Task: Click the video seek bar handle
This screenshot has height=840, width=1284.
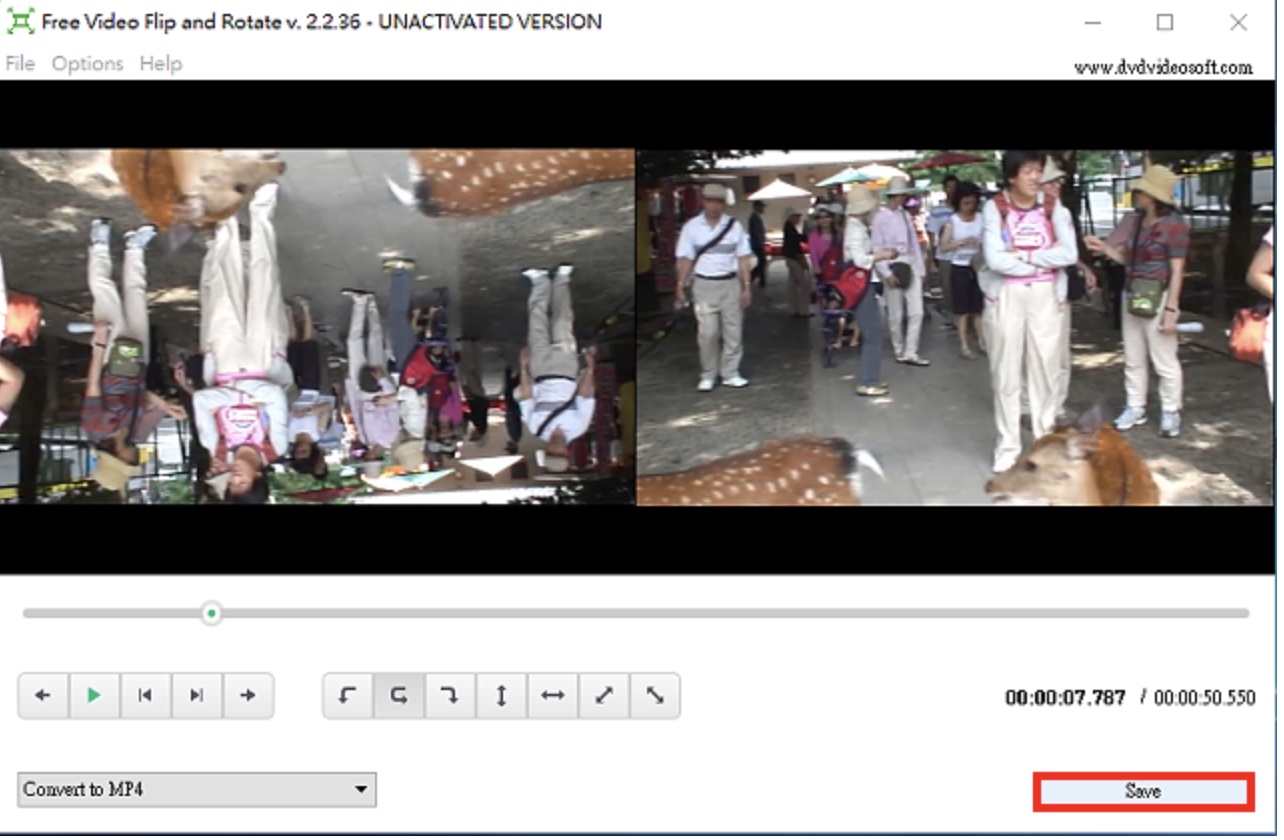Action: (x=212, y=616)
